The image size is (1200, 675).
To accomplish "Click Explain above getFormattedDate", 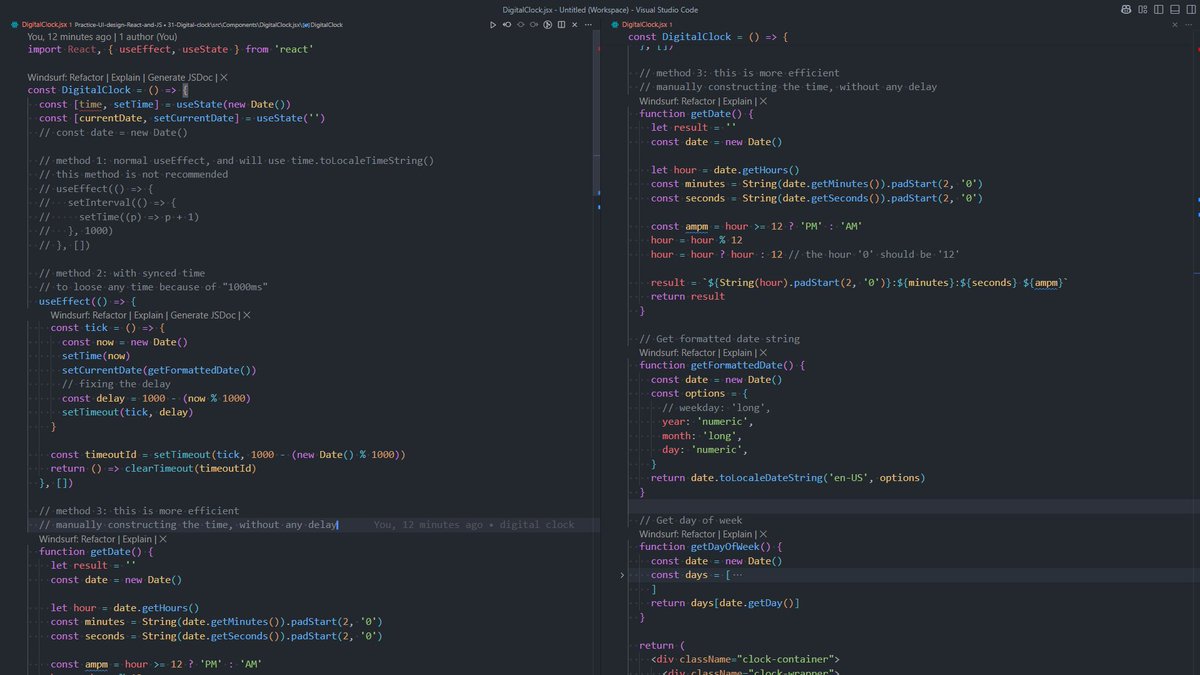I will pos(737,352).
